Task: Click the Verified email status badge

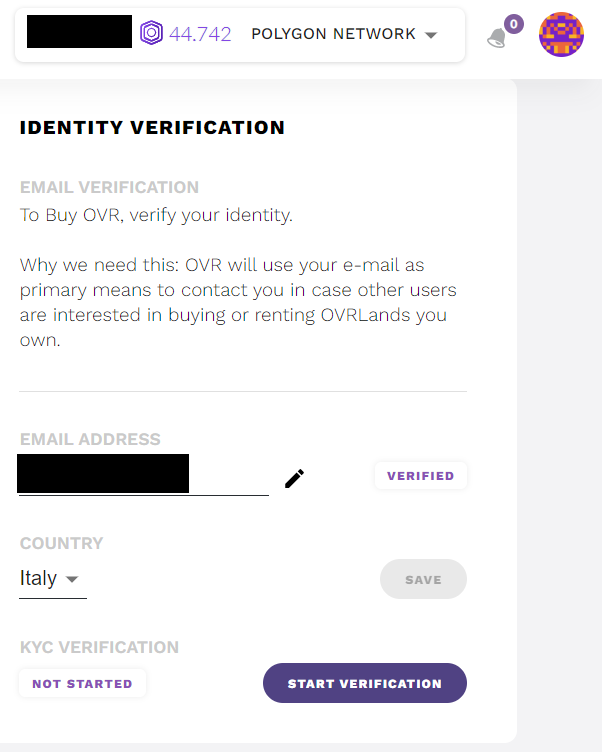Action: 420,476
